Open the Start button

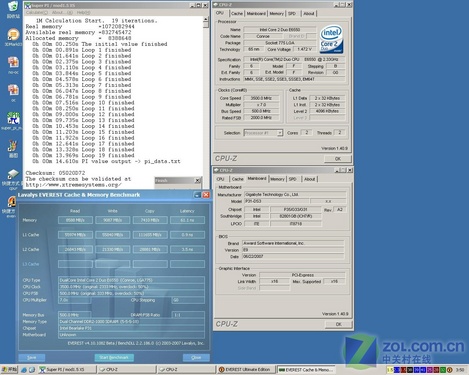coord(9,369)
